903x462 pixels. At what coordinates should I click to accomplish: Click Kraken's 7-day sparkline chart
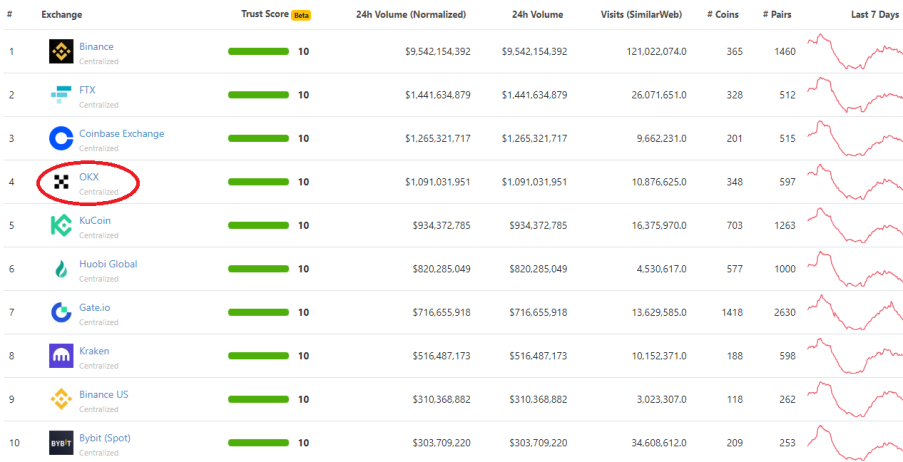[x=855, y=355]
